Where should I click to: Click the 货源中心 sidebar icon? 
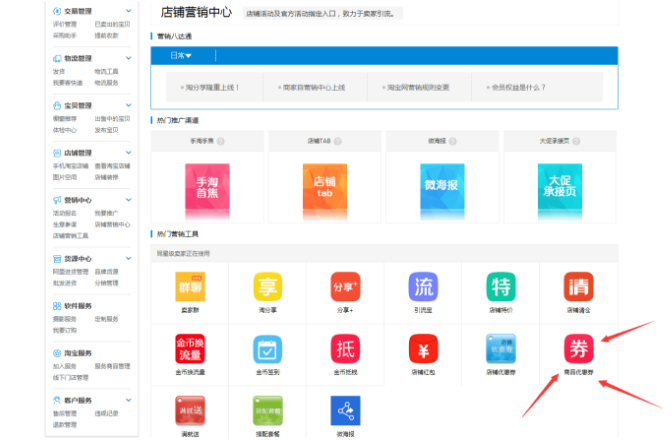[57, 259]
